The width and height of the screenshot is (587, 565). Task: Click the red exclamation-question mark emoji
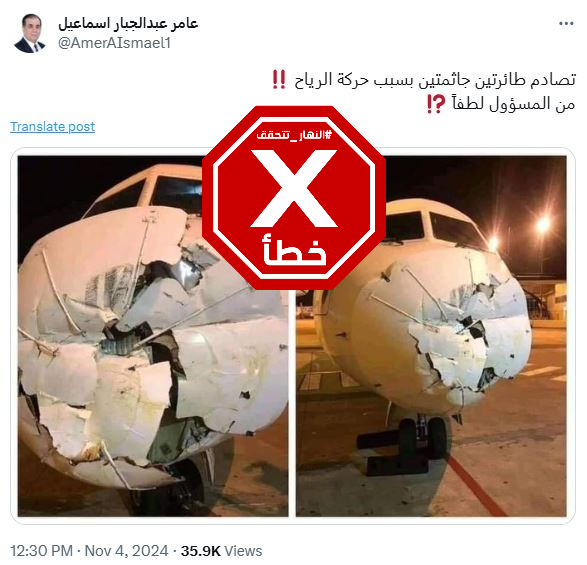pos(436,104)
